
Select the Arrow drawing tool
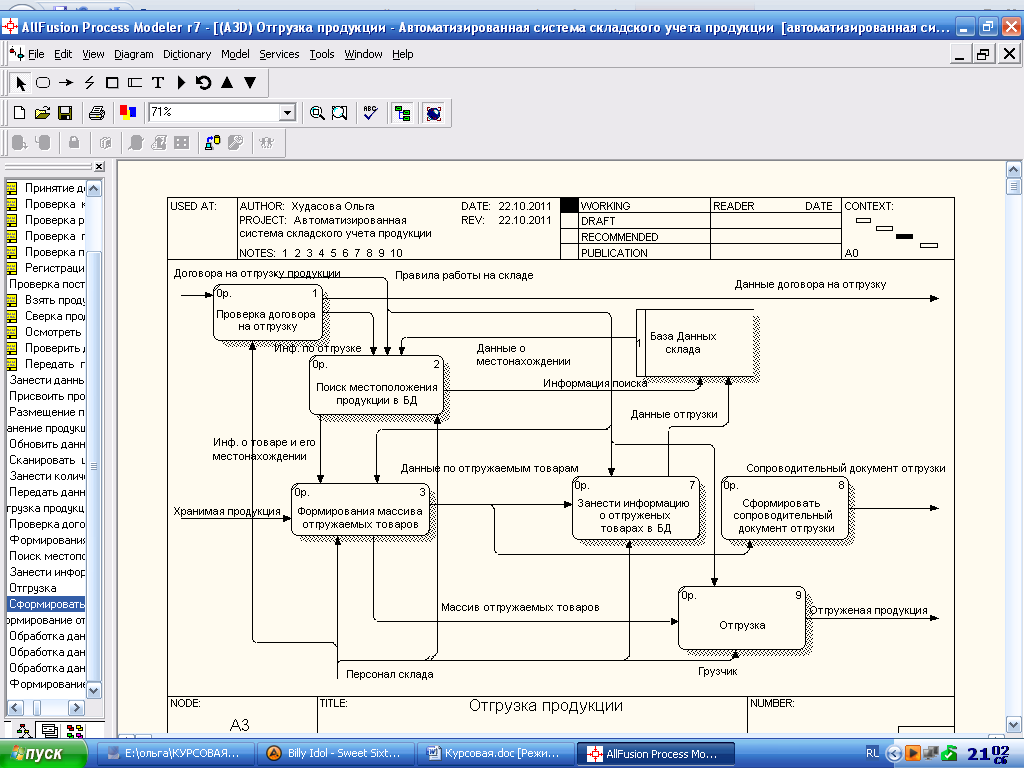click(x=66, y=83)
